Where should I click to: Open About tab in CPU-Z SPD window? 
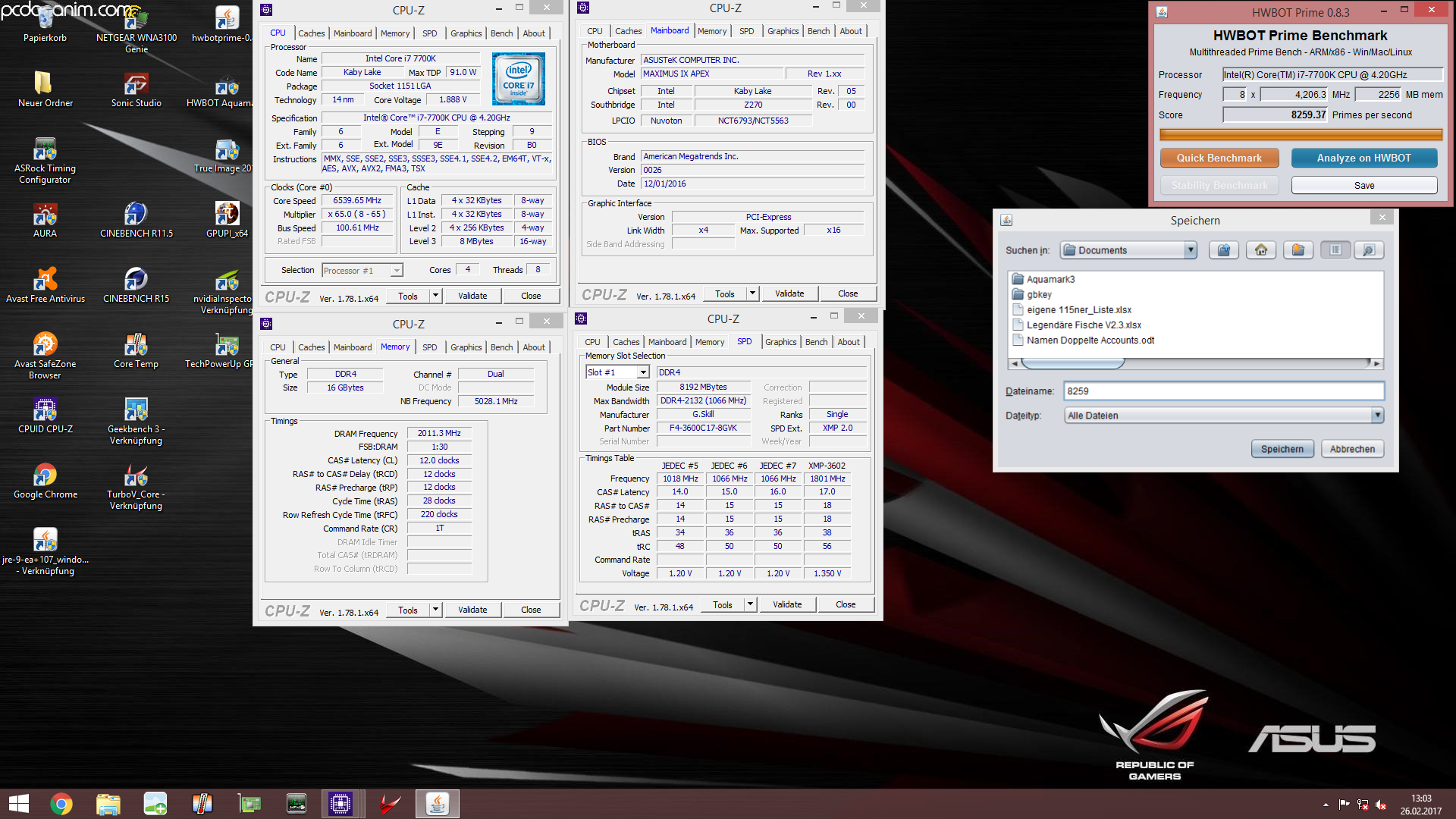pos(849,342)
